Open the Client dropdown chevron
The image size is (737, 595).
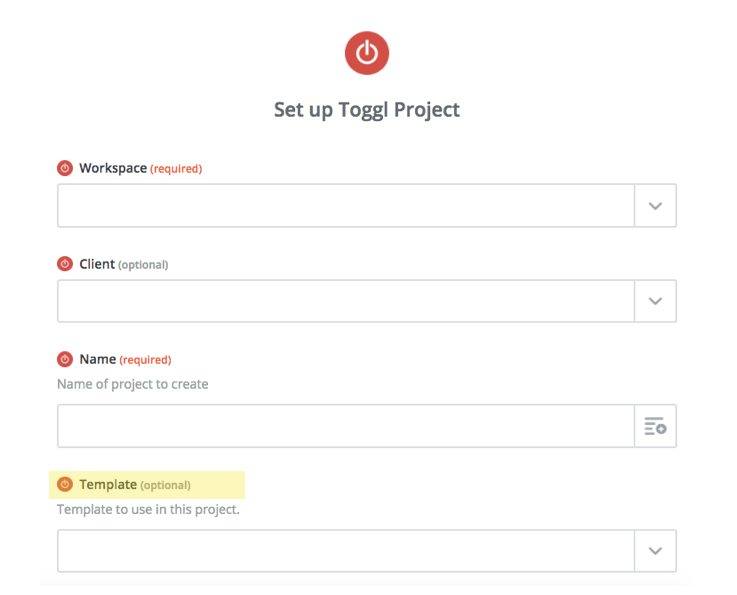point(655,301)
